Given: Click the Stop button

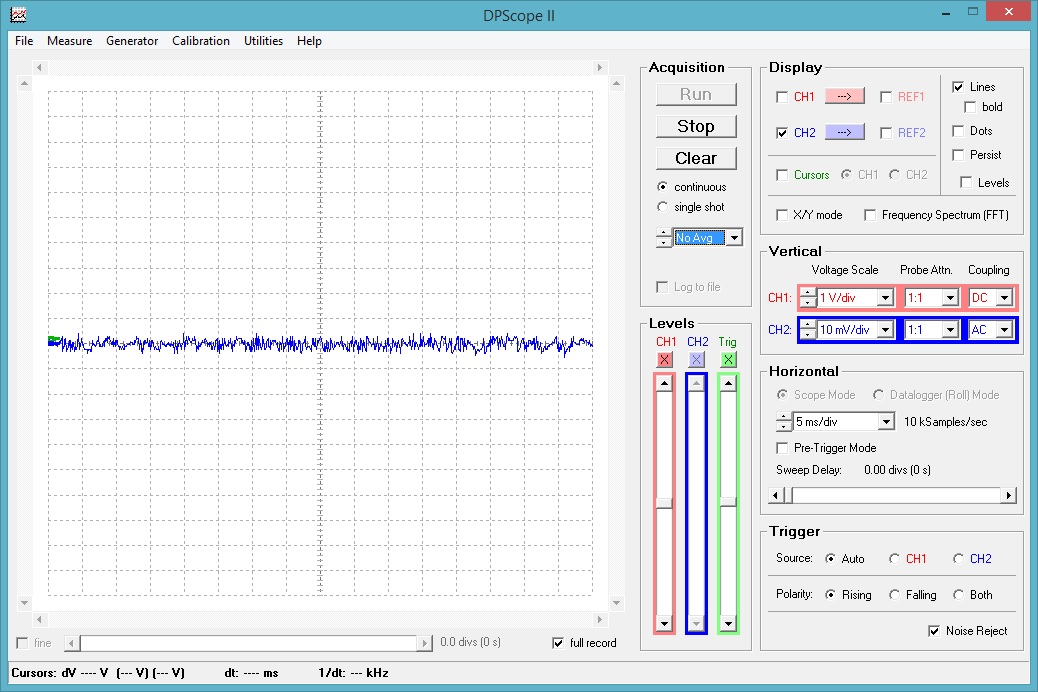Looking at the screenshot, I should tap(696, 126).
